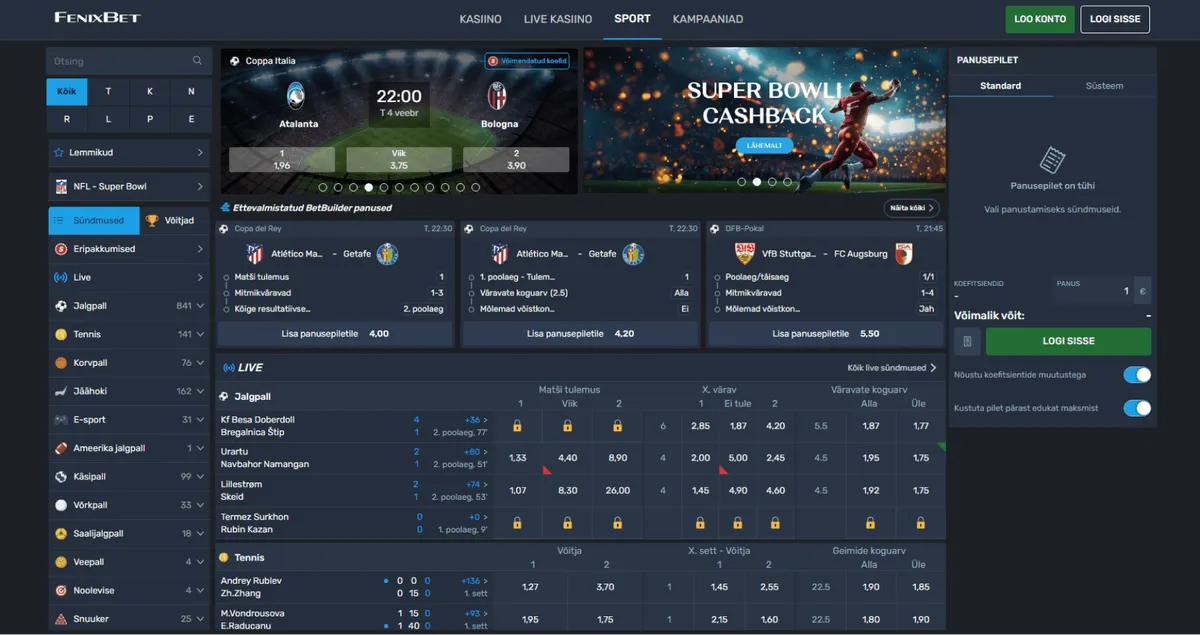Viewport: 1200px width, 635px height.
Task: Select the Jalgpall football icon in sidebar
Action: pos(61,306)
